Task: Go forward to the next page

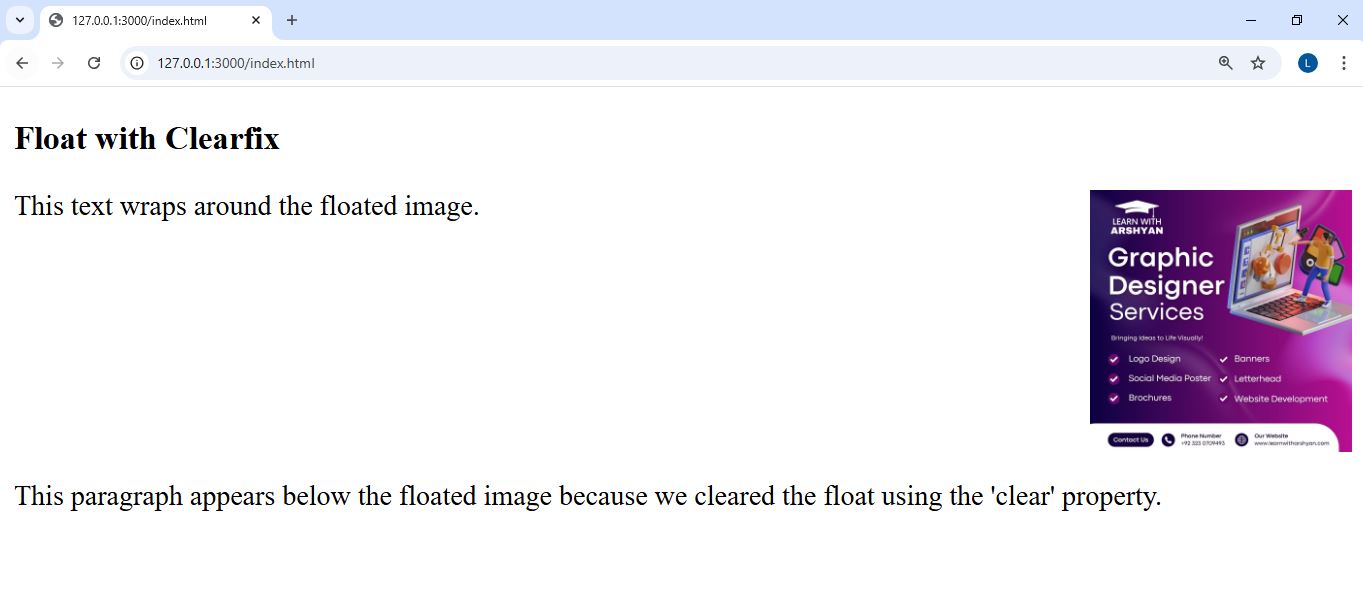Action: point(58,63)
